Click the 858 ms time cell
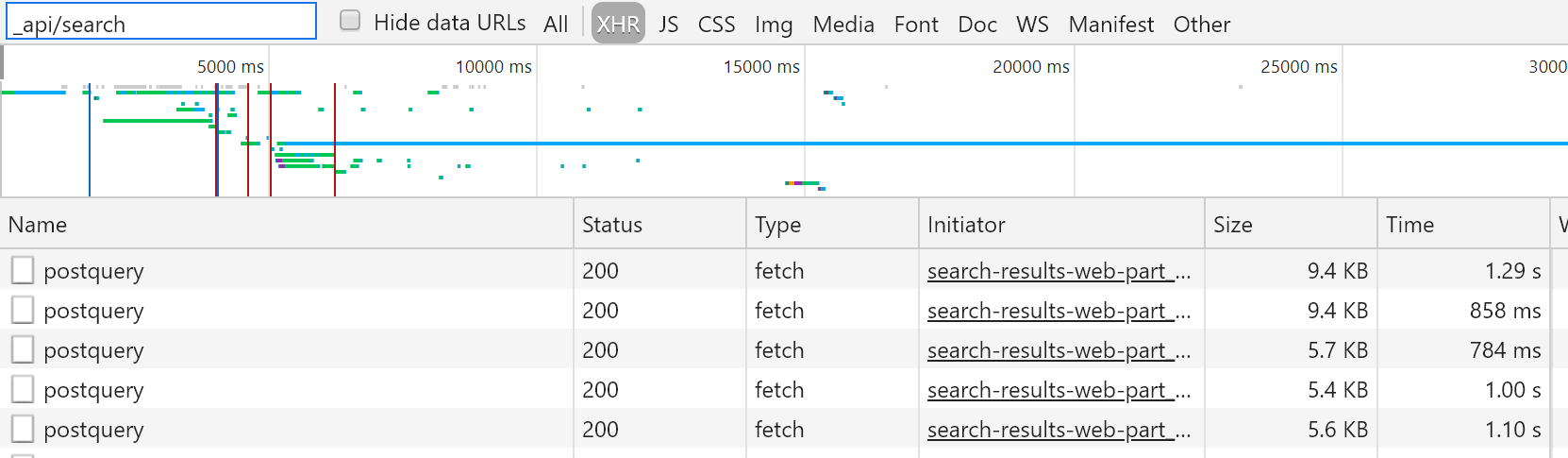The height and width of the screenshot is (458, 1568). coord(1463,310)
